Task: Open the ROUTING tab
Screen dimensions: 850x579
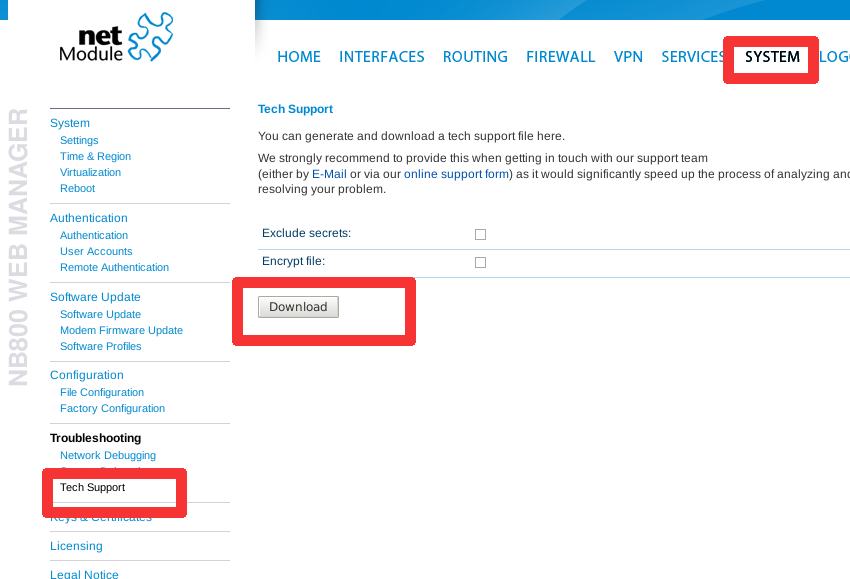Action: click(475, 57)
